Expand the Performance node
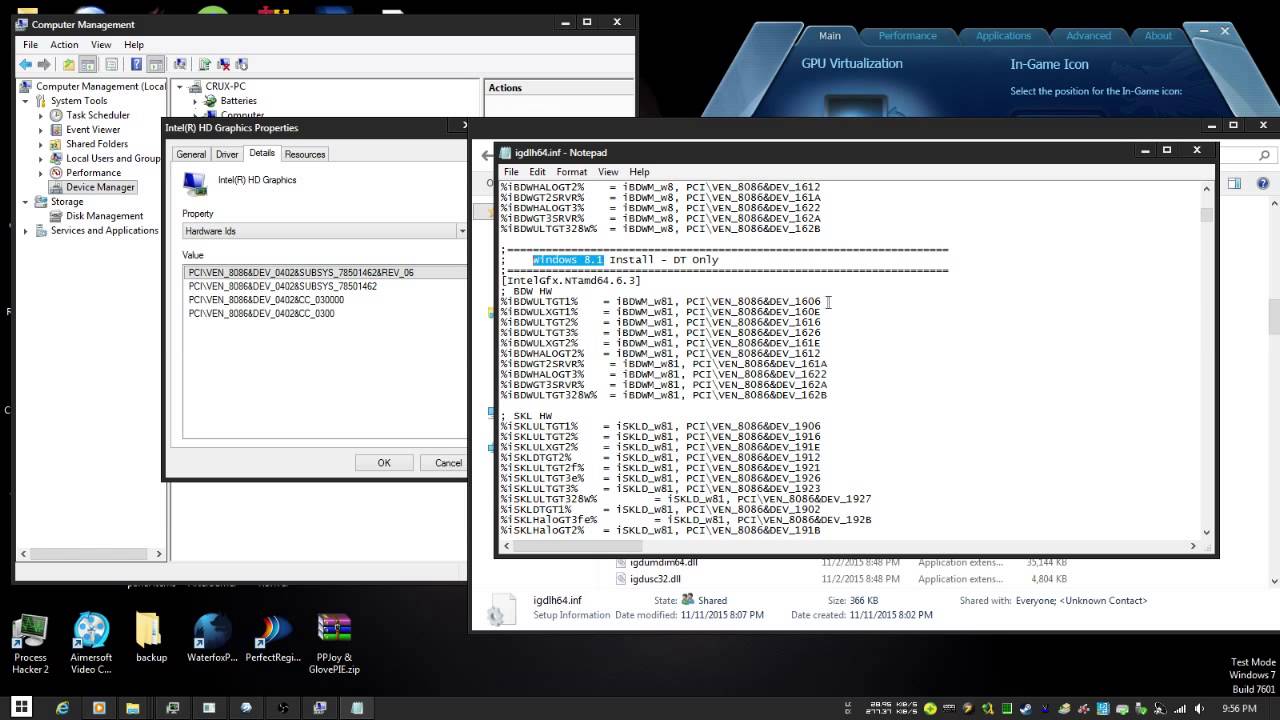This screenshot has width=1280, height=720. point(41,173)
